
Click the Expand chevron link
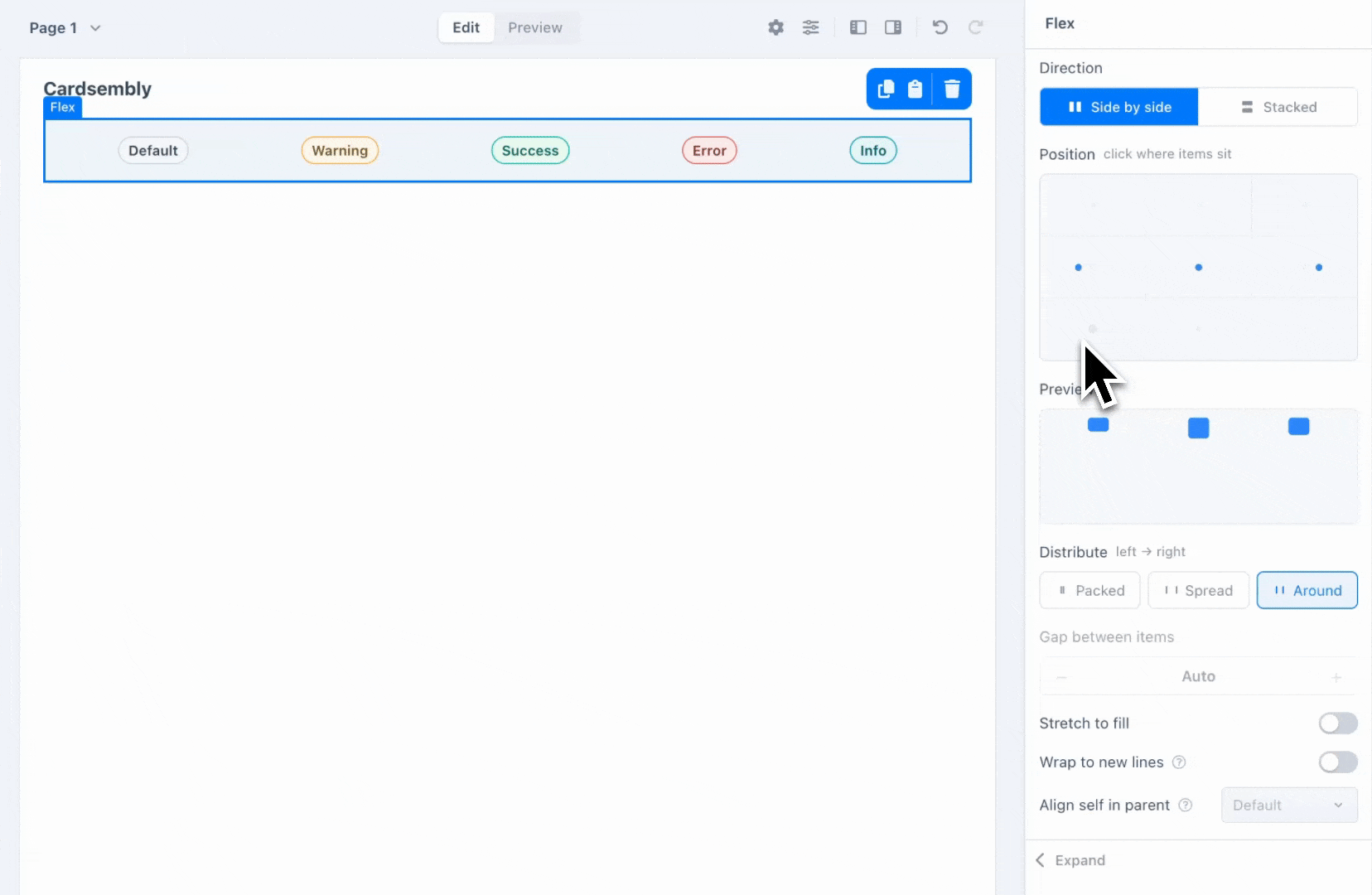(1070, 860)
